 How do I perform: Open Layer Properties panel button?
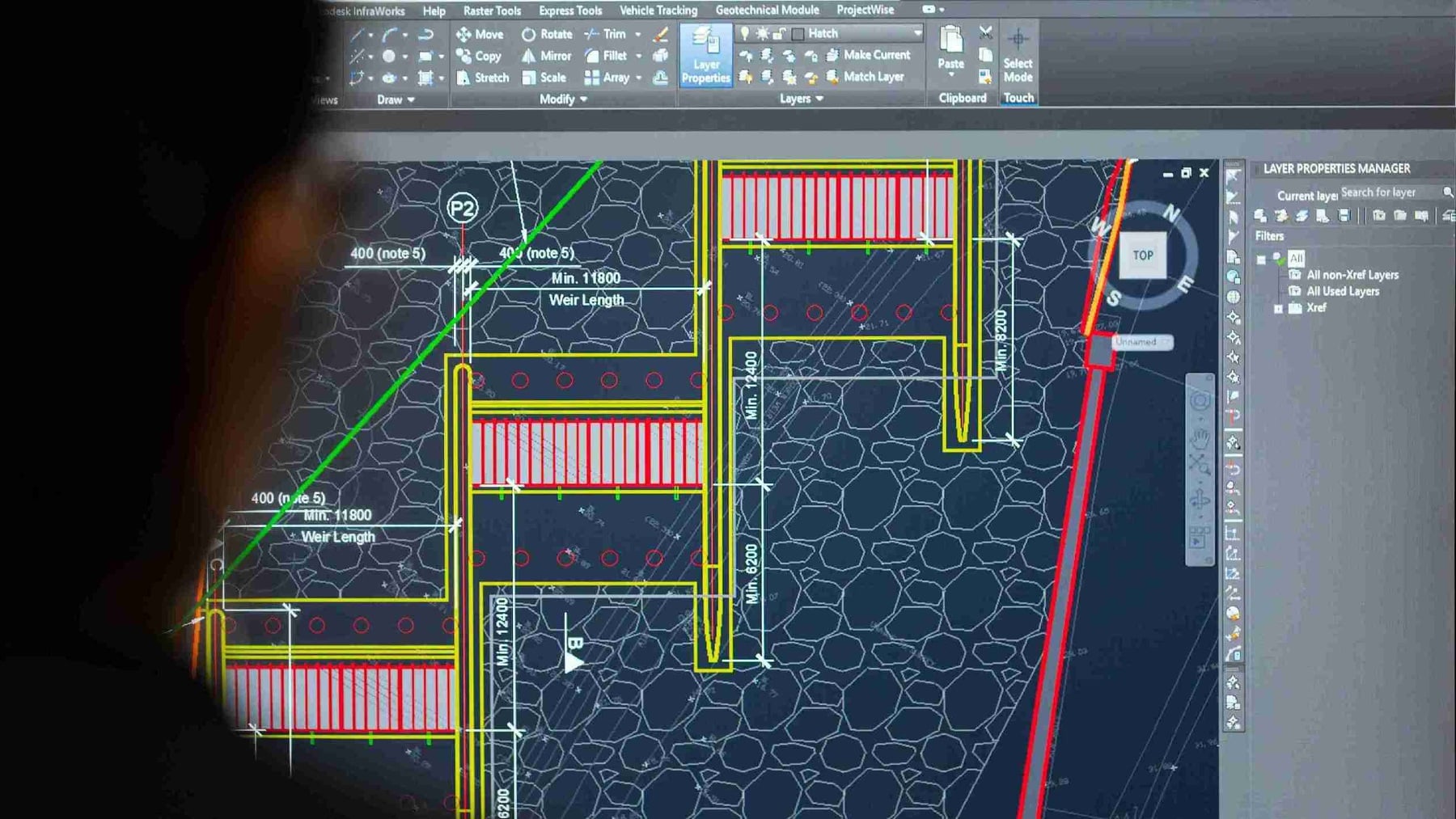tap(705, 55)
